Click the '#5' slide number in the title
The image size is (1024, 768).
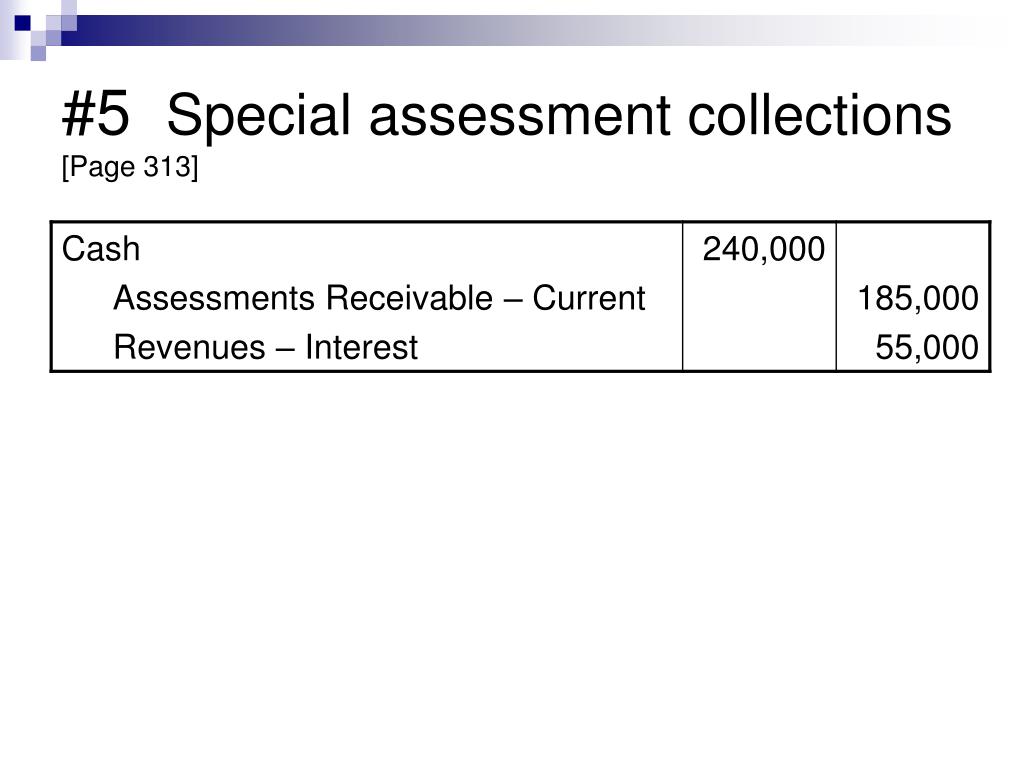point(95,115)
